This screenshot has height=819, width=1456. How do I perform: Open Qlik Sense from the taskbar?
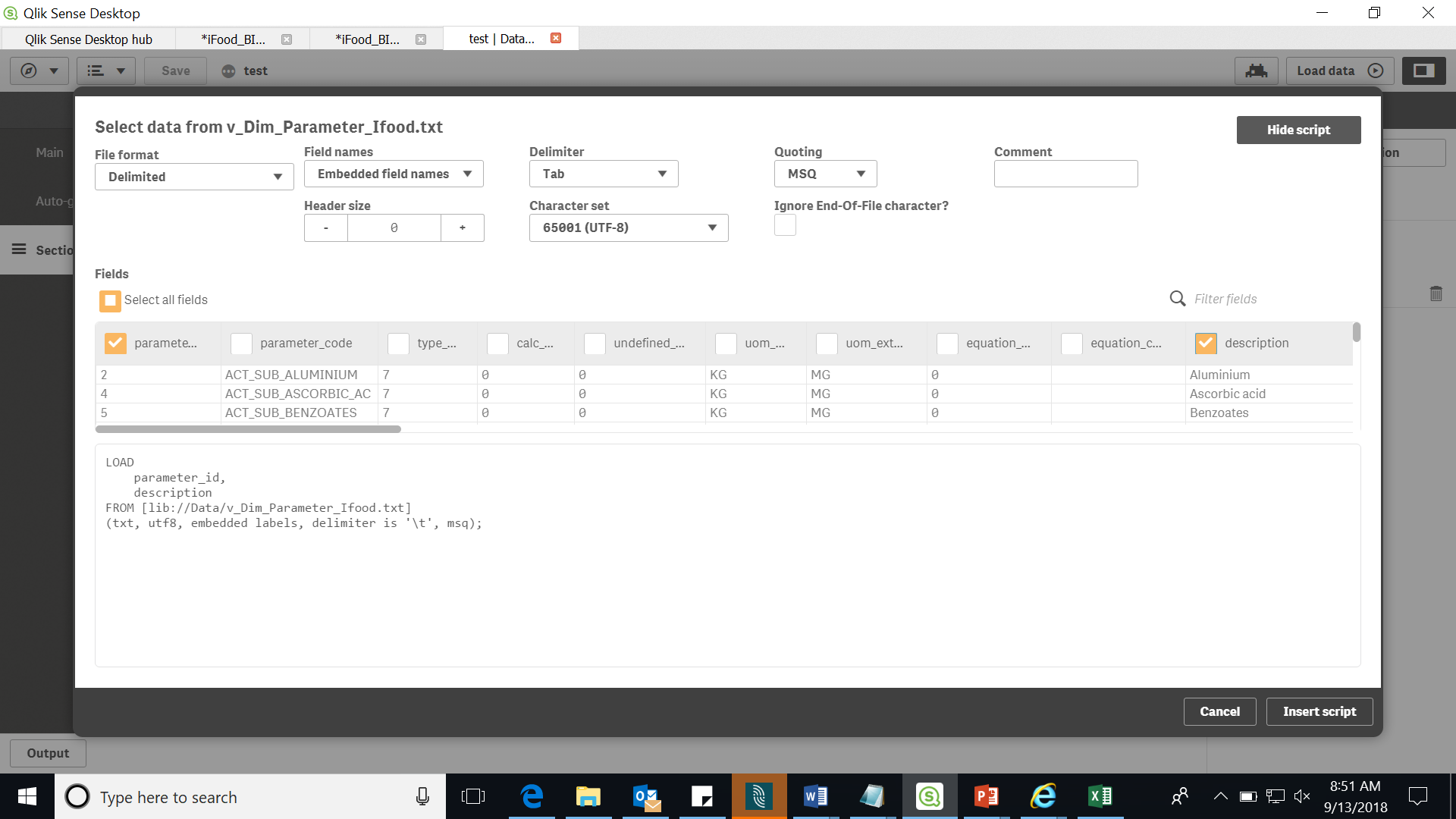(x=929, y=796)
